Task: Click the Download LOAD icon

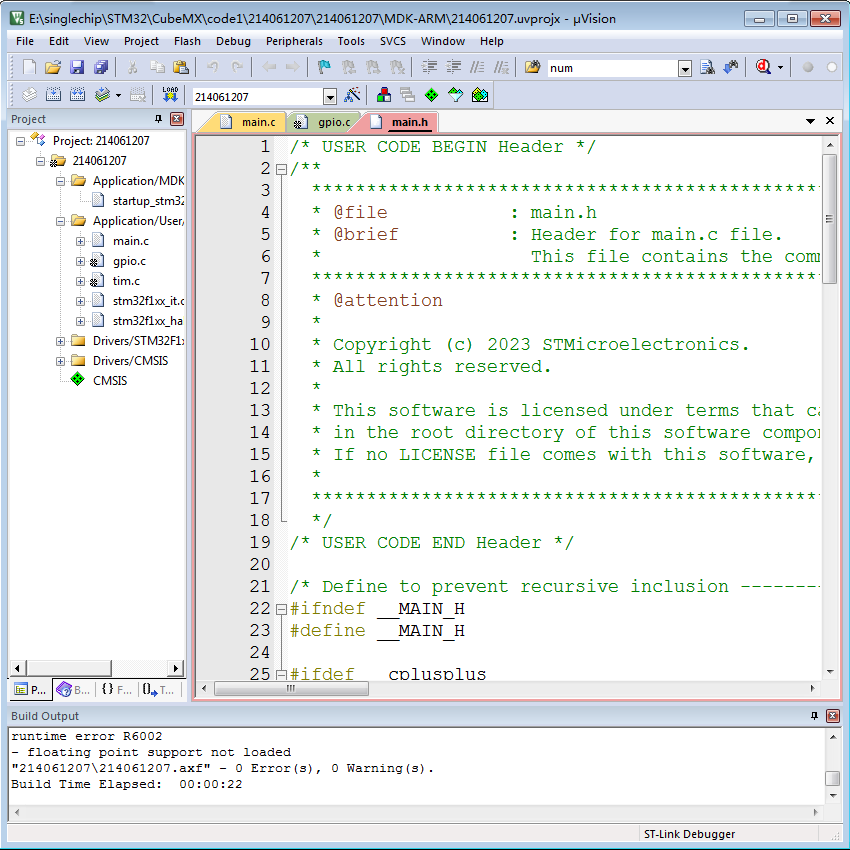Action: (170, 95)
